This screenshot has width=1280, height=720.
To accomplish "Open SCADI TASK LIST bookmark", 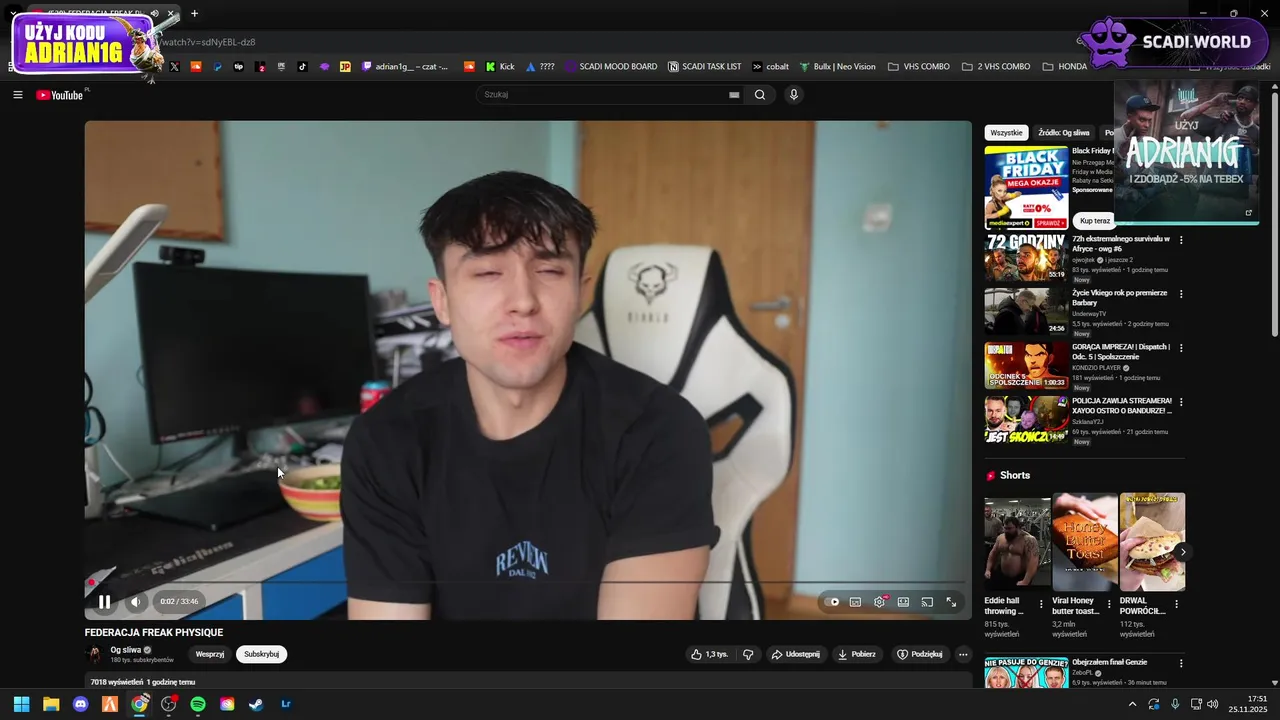I will point(705,67).
